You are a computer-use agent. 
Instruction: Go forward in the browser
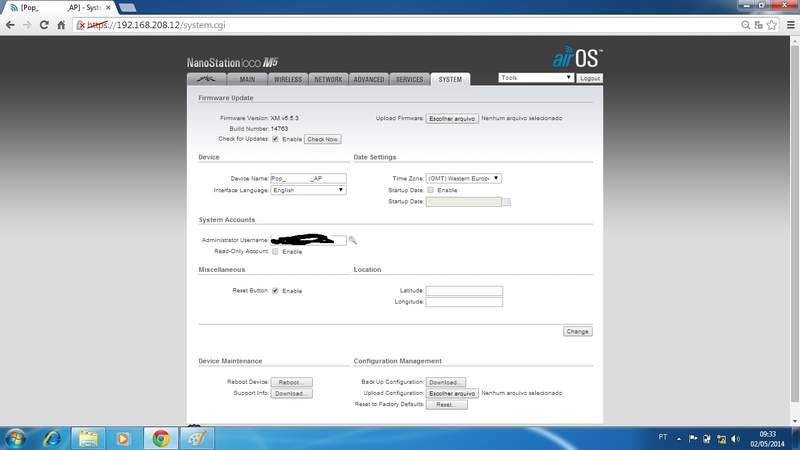(x=27, y=24)
